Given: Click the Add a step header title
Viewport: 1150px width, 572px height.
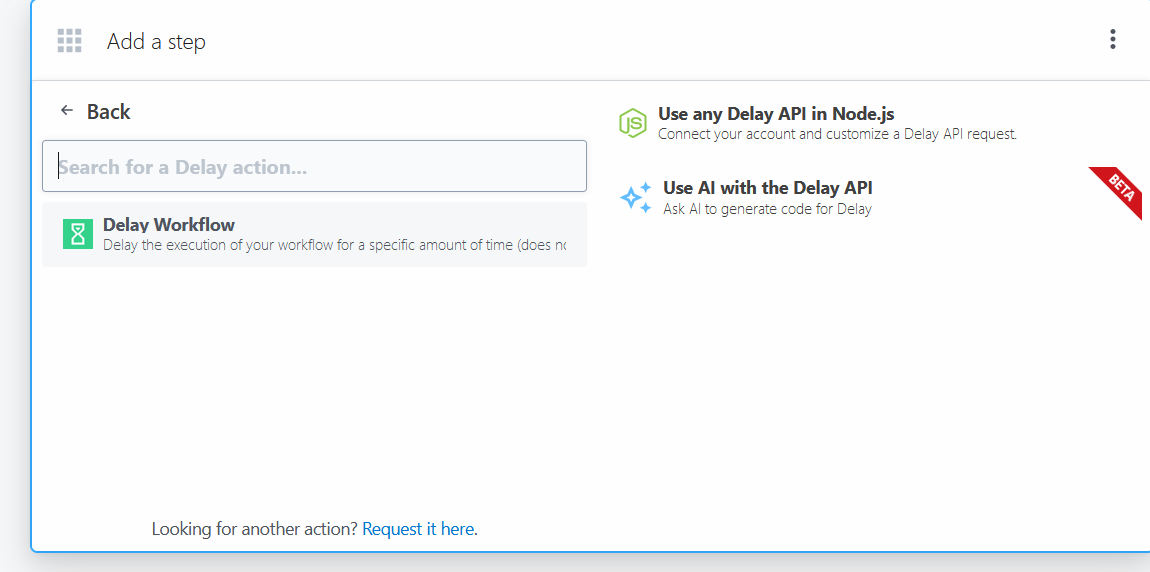Looking at the screenshot, I should pos(156,42).
